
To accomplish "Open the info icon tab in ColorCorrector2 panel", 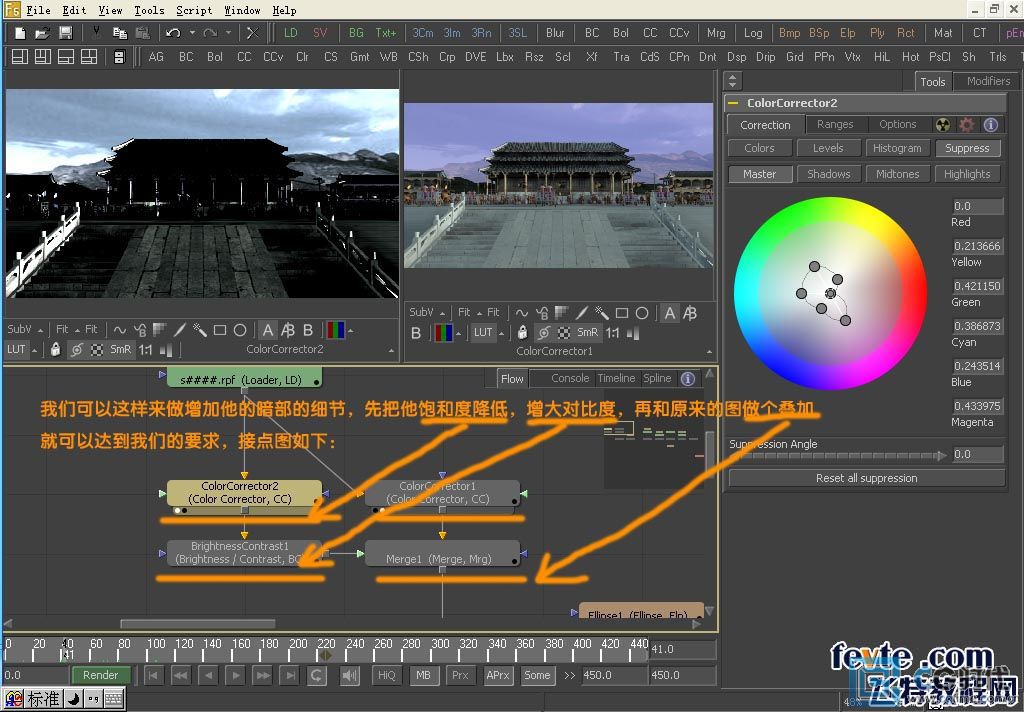I will [x=991, y=125].
